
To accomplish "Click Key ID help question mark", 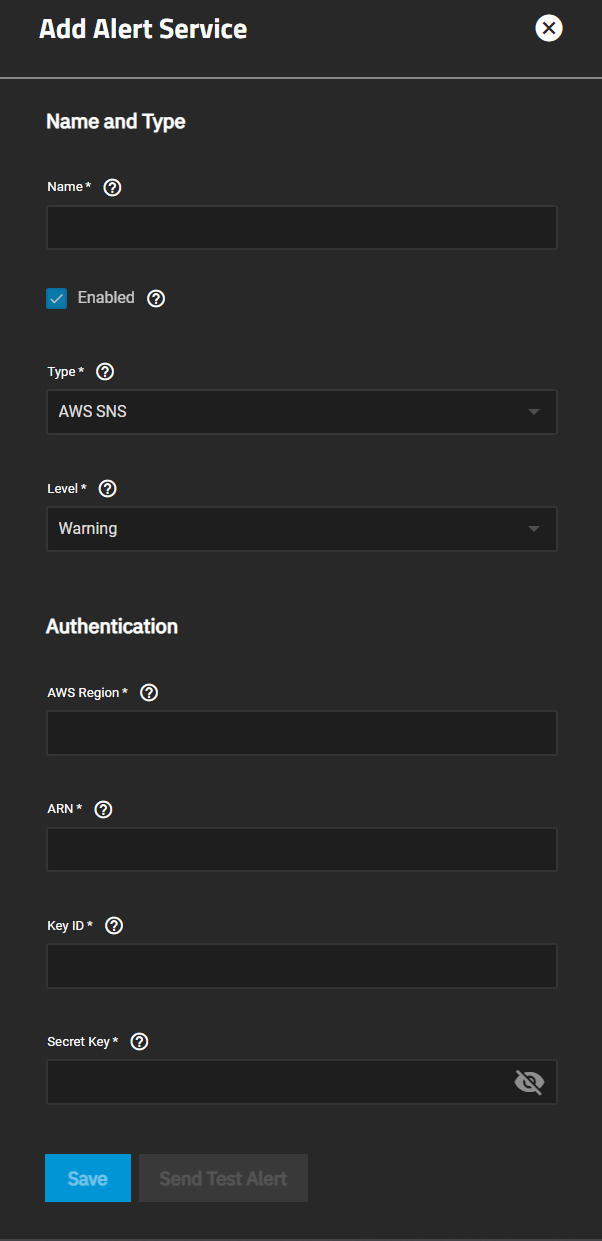I will tap(114, 926).
